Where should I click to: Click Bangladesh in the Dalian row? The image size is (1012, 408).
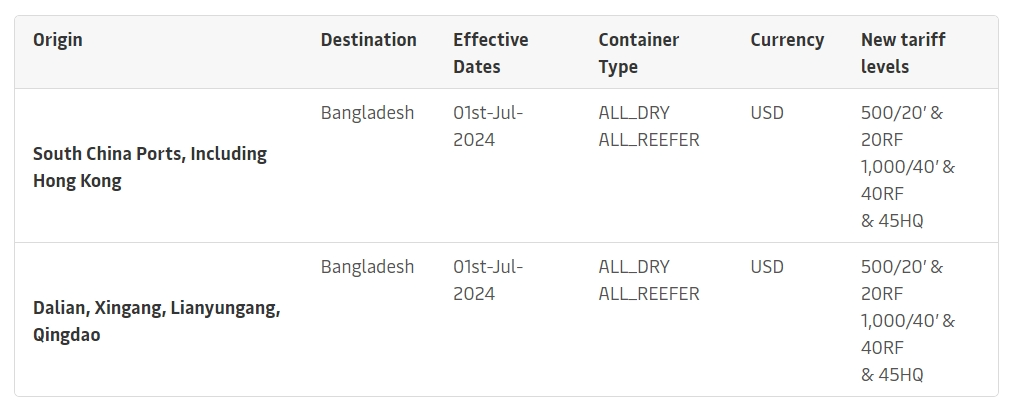click(x=367, y=267)
